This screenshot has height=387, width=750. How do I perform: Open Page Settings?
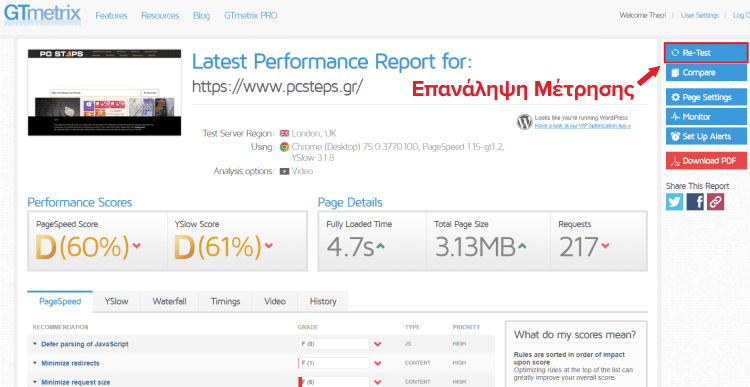coord(706,97)
